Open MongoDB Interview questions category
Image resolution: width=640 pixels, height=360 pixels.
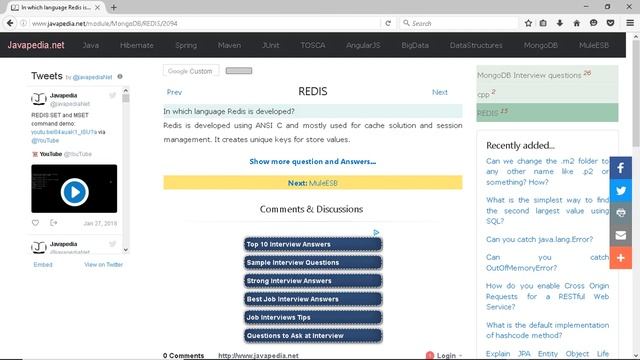pyautogui.click(x=547, y=75)
